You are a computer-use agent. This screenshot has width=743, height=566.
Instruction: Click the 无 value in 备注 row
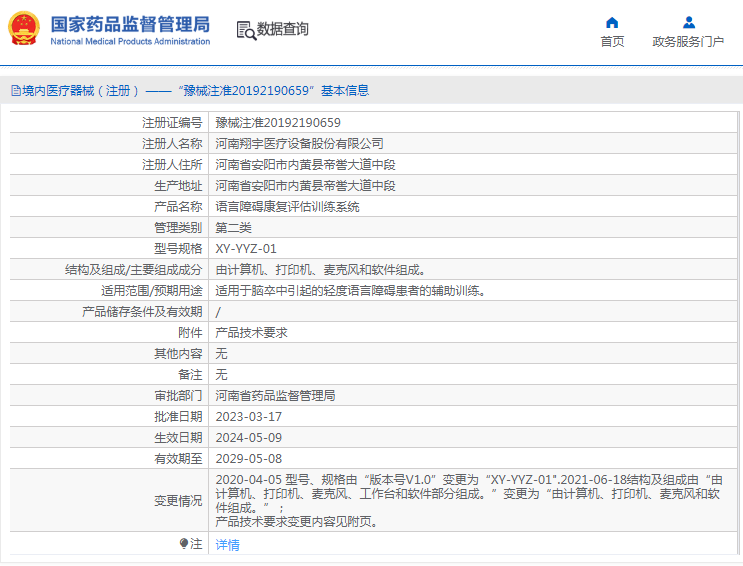[221, 374]
